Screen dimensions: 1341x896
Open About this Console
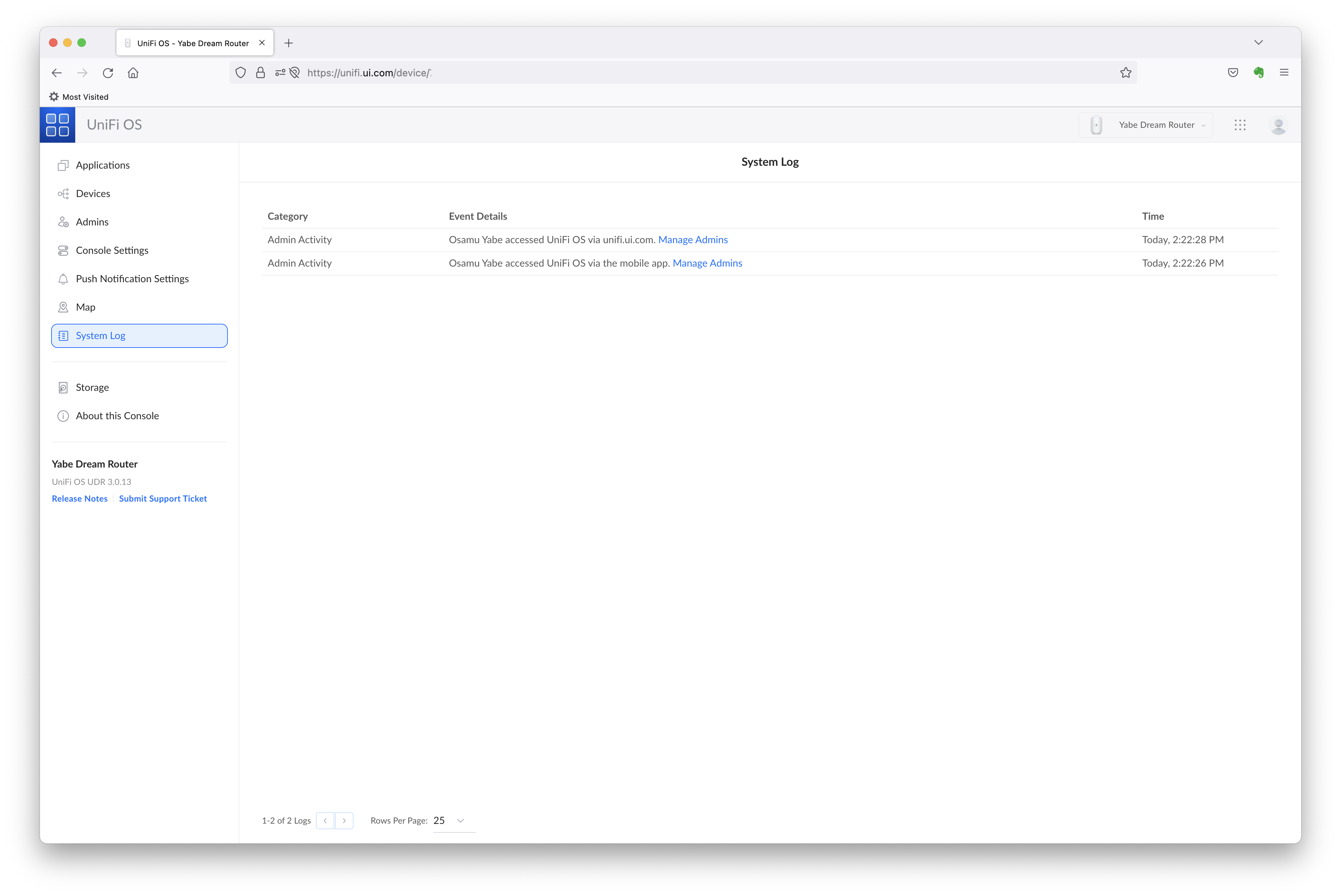(139, 416)
